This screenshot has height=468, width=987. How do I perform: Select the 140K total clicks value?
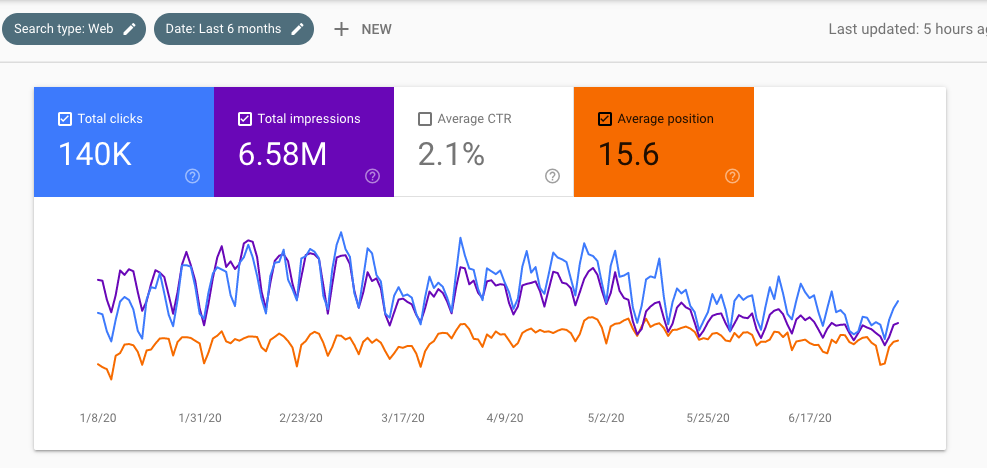tap(95, 154)
